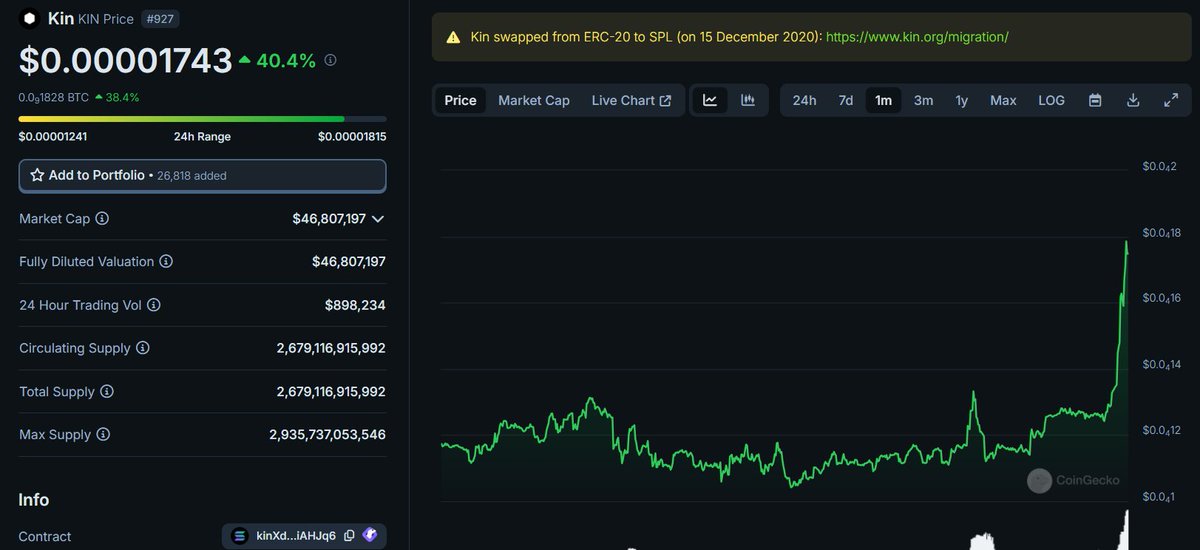Image resolution: width=1200 pixels, height=550 pixels.
Task: Click the Info section heading
Action: (x=34, y=500)
